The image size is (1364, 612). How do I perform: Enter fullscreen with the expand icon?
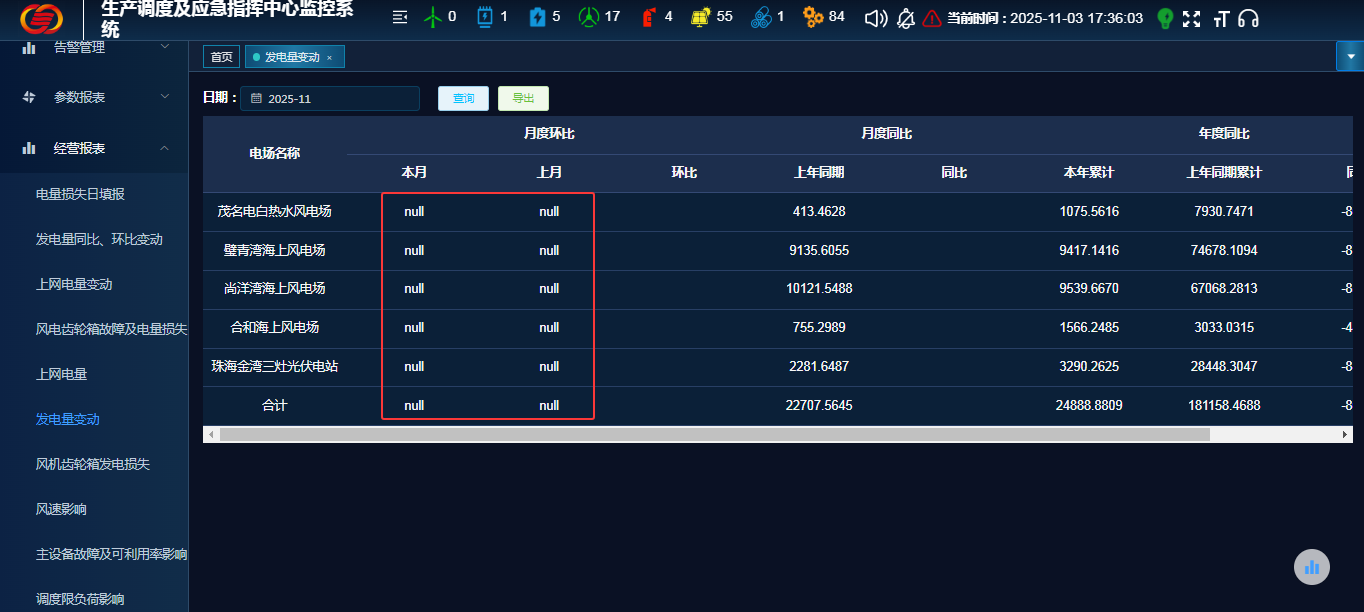pos(1191,18)
